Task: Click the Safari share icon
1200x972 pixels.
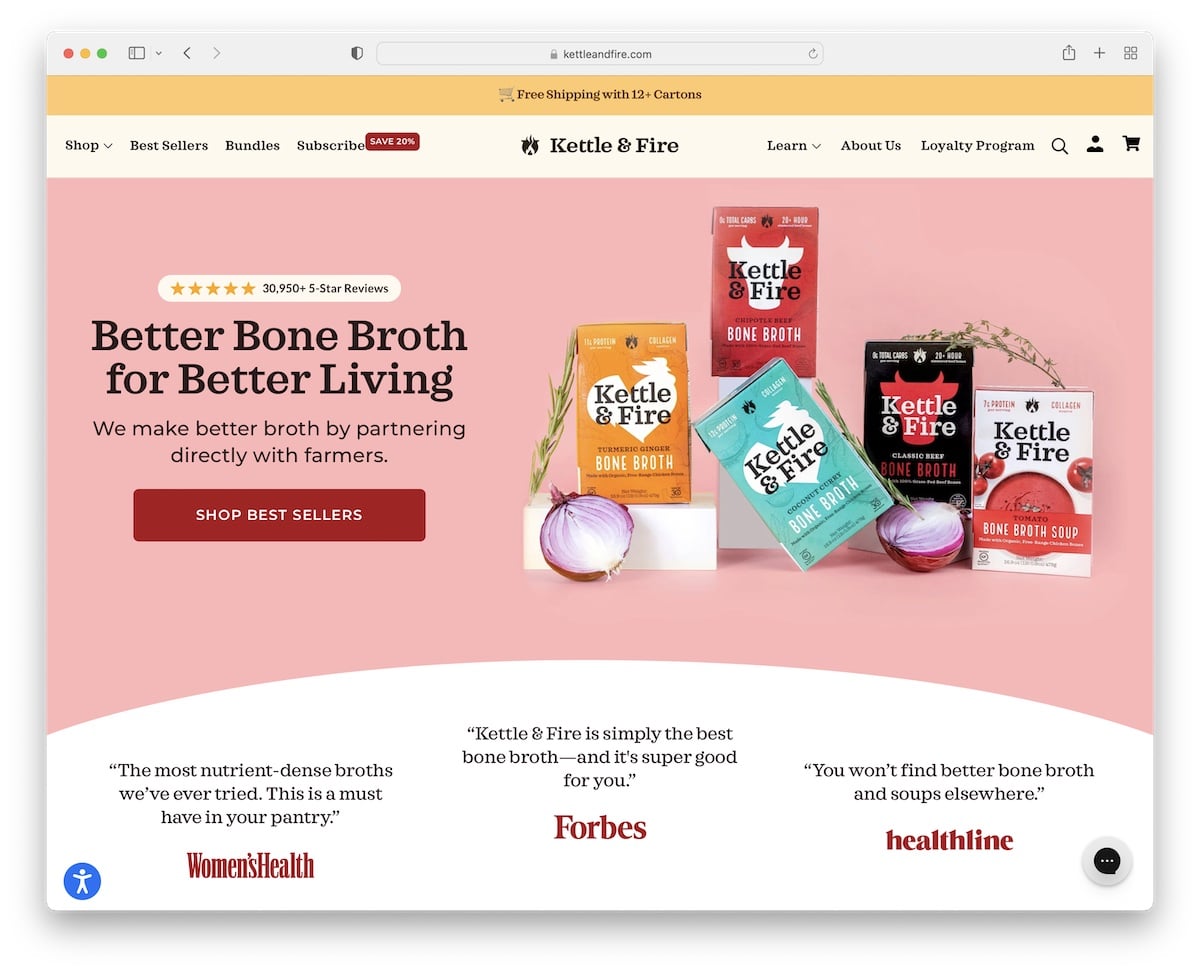Action: click(x=1069, y=53)
